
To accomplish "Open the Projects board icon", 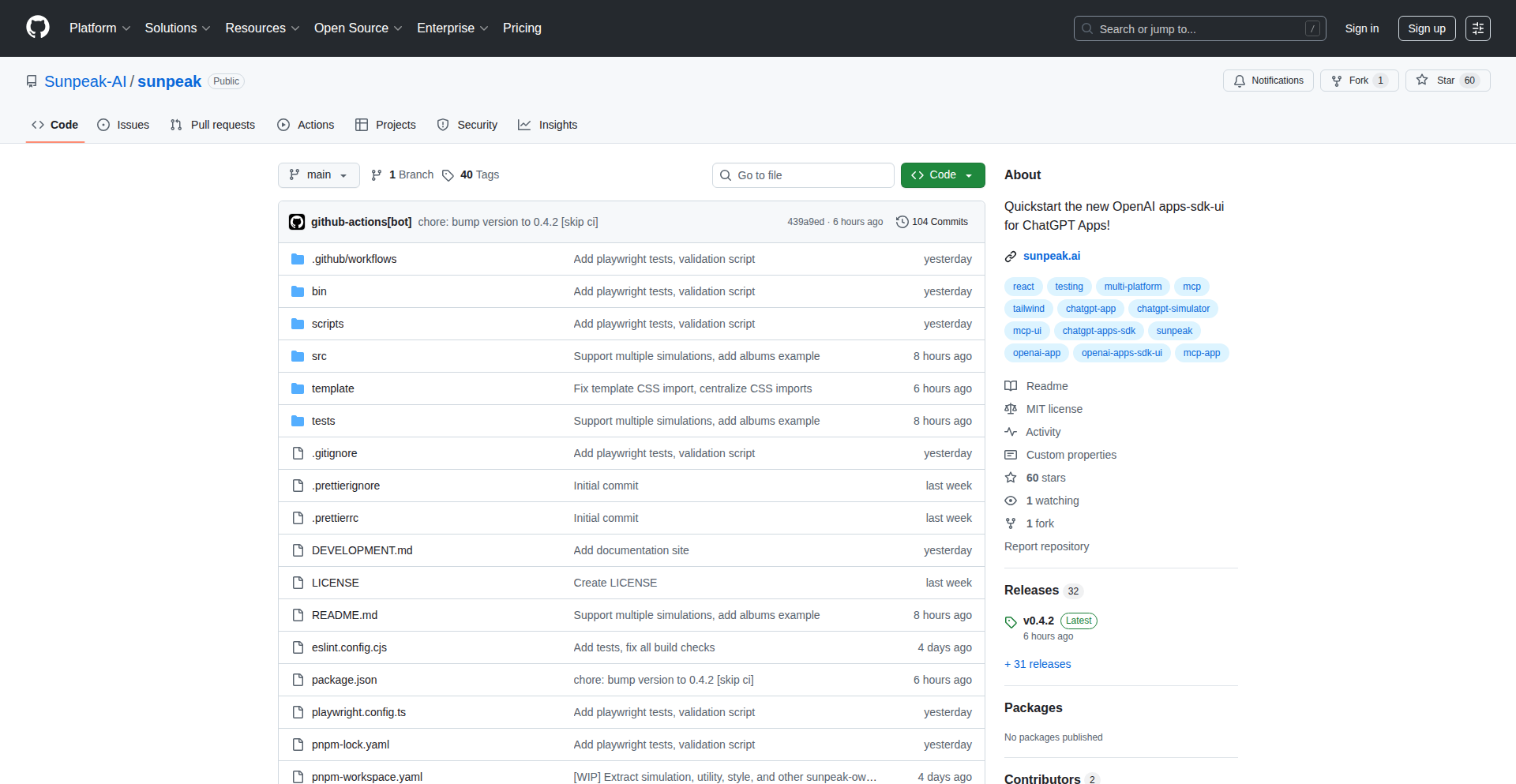I will [x=362, y=125].
